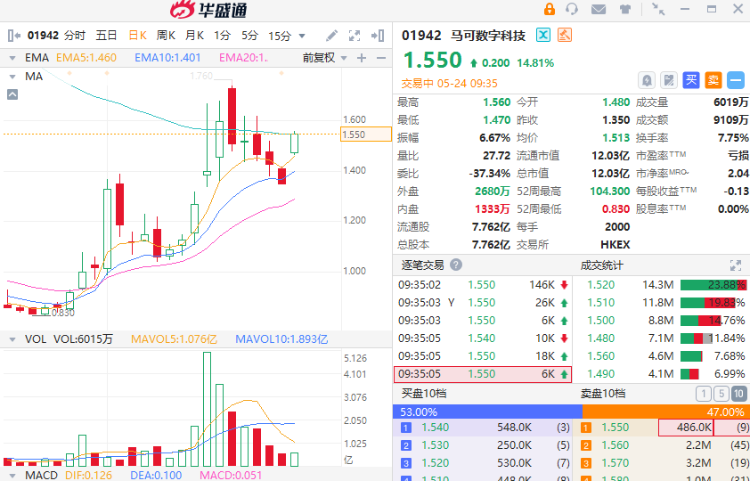The image size is (750, 481).
Task: Click the orange gavel tag beside stock name
Action: 565,35
